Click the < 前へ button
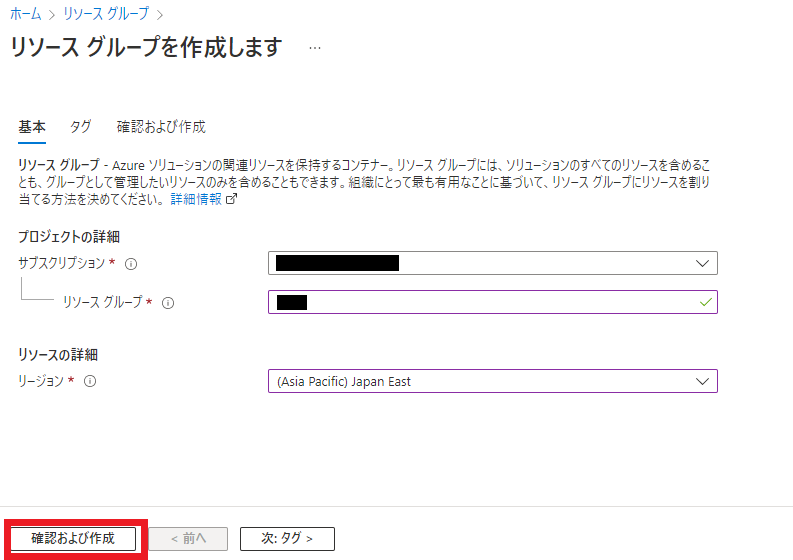Screen dimensions: 793x560 pos(188,538)
